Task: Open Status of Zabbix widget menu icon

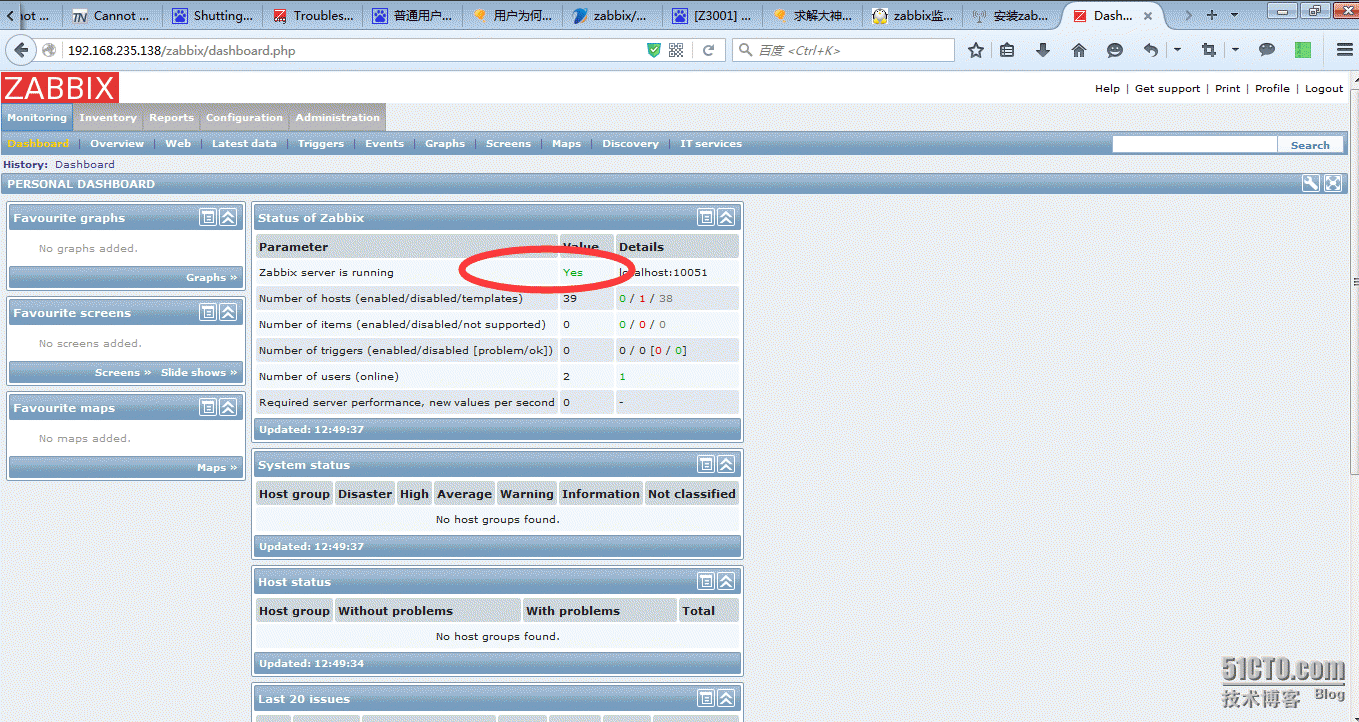Action: pos(706,217)
